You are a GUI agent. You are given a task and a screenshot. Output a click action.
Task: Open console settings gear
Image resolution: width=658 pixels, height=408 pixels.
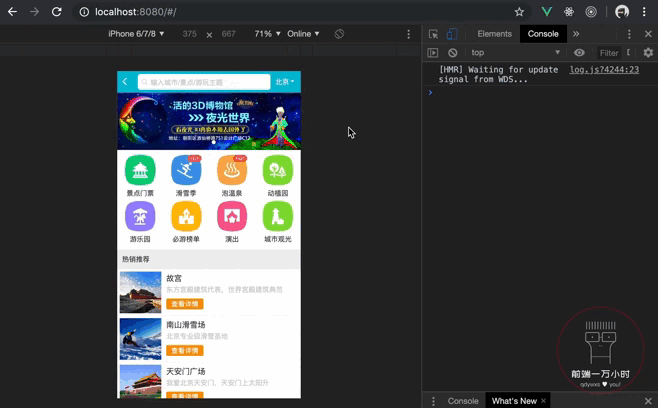click(x=648, y=52)
